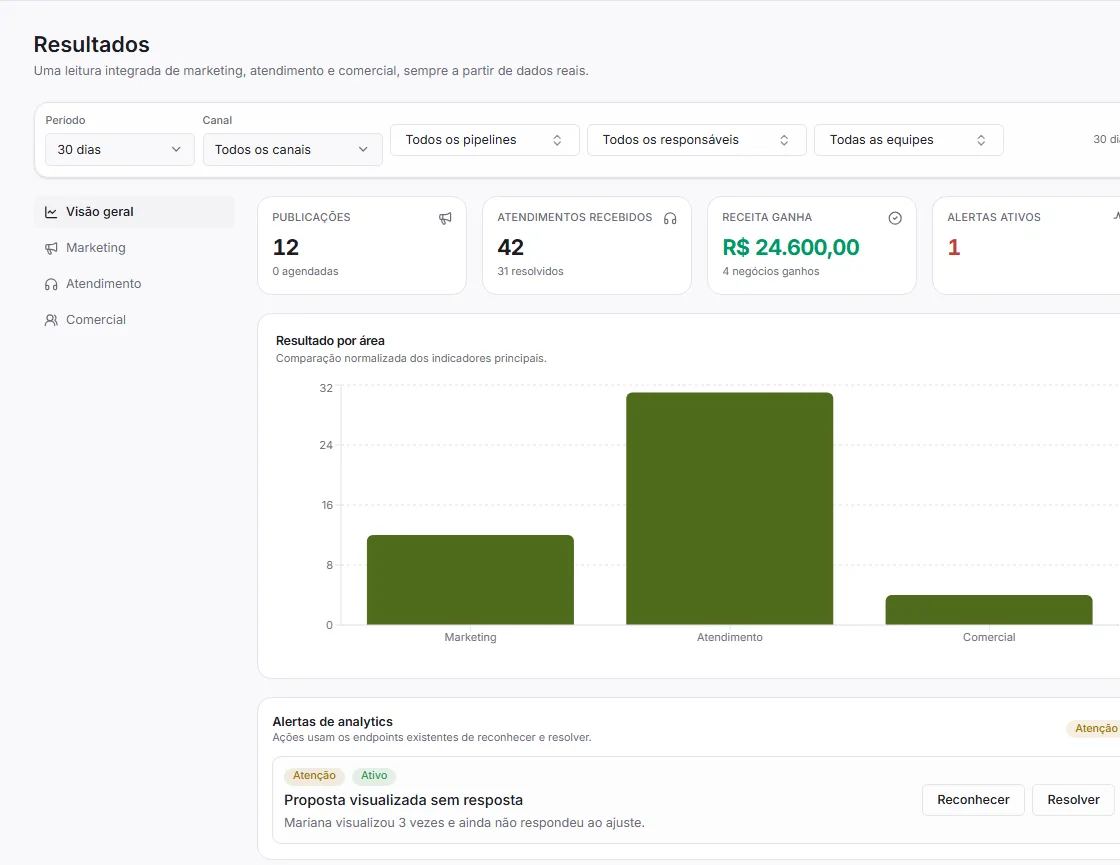Click the Atenção badge on alert card
Viewport: 1120px width, 865px height.
click(x=314, y=776)
